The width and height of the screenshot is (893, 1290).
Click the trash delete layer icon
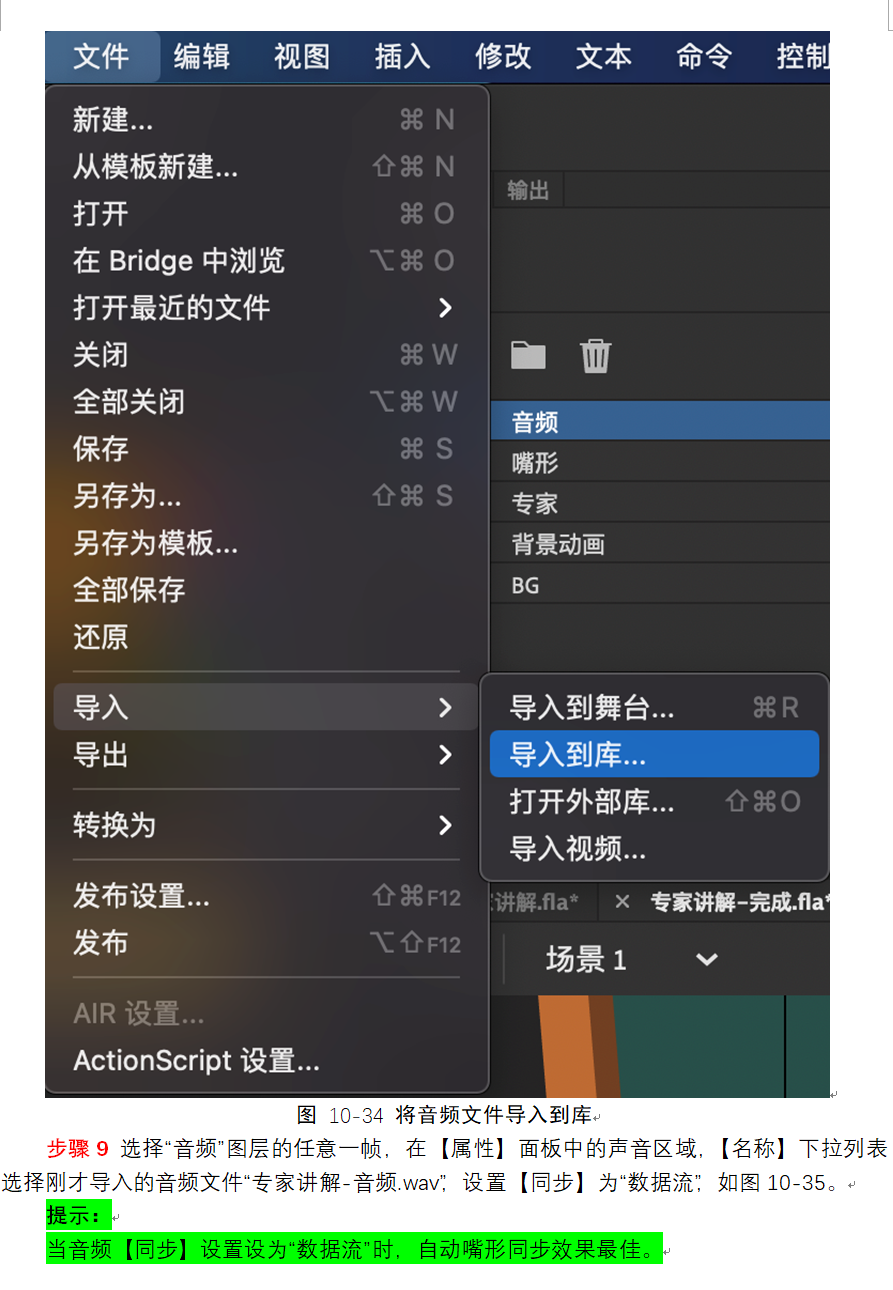tap(596, 355)
